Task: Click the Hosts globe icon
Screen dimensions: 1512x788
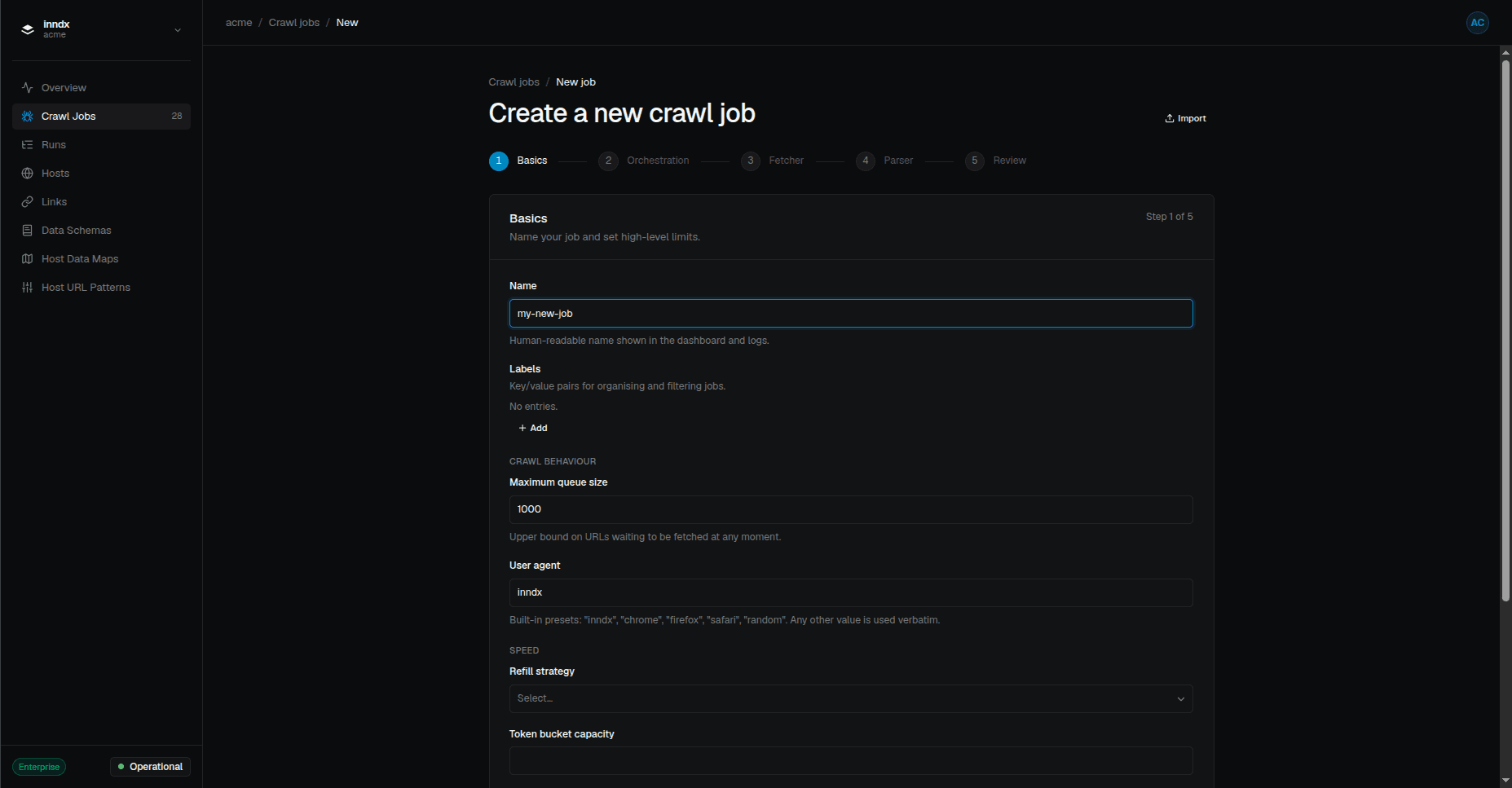Action: click(27, 174)
